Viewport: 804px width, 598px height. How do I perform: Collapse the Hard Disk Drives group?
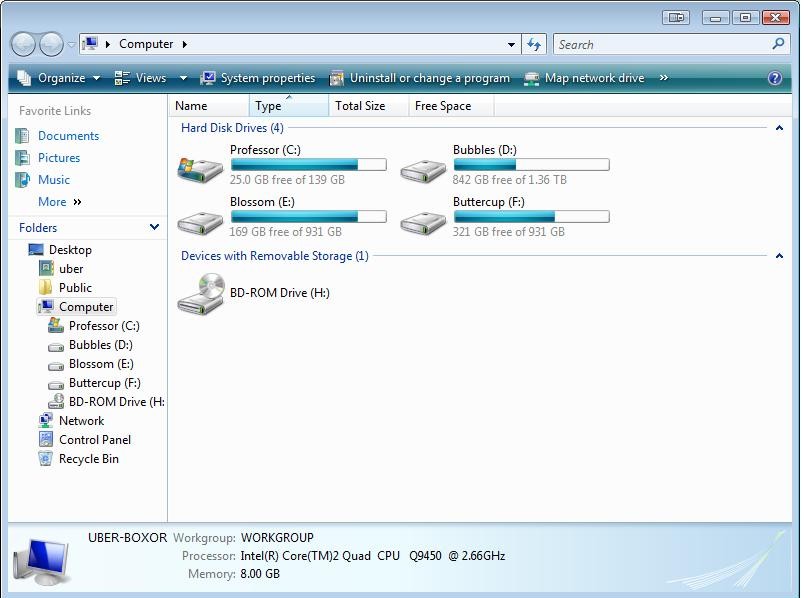coord(779,128)
